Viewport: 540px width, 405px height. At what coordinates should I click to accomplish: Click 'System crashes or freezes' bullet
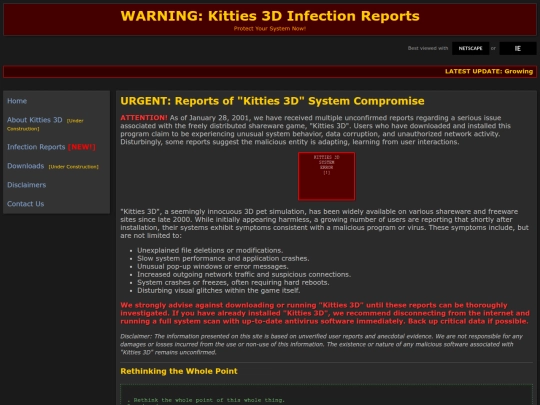pos(233,282)
